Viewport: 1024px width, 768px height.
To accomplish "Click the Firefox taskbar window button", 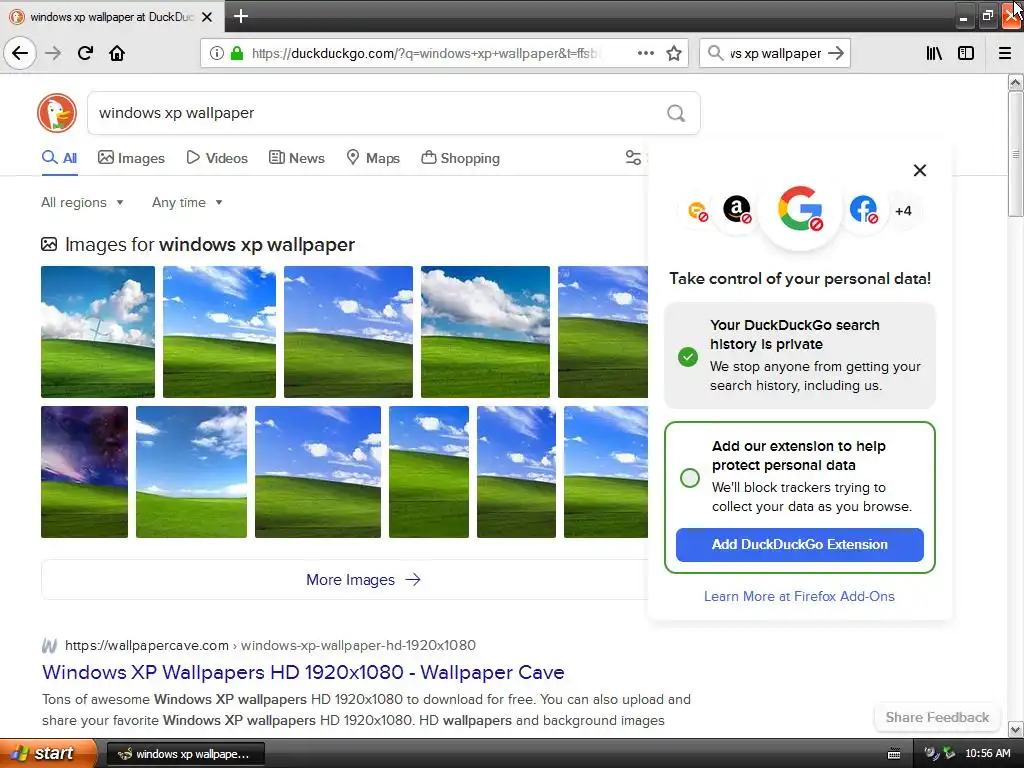I will point(185,754).
